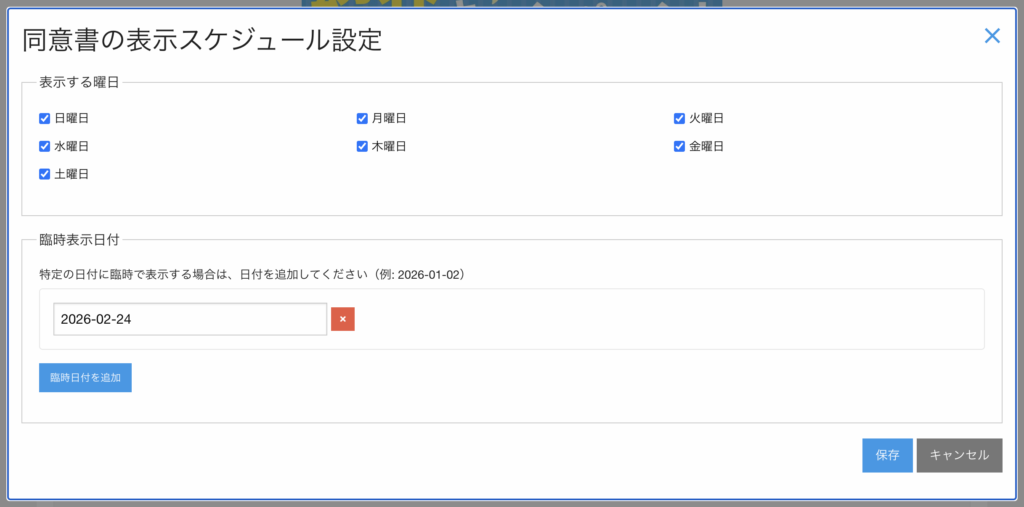Disable the 火曜日 checkbox
The width and height of the screenshot is (1024, 507).
(679, 118)
